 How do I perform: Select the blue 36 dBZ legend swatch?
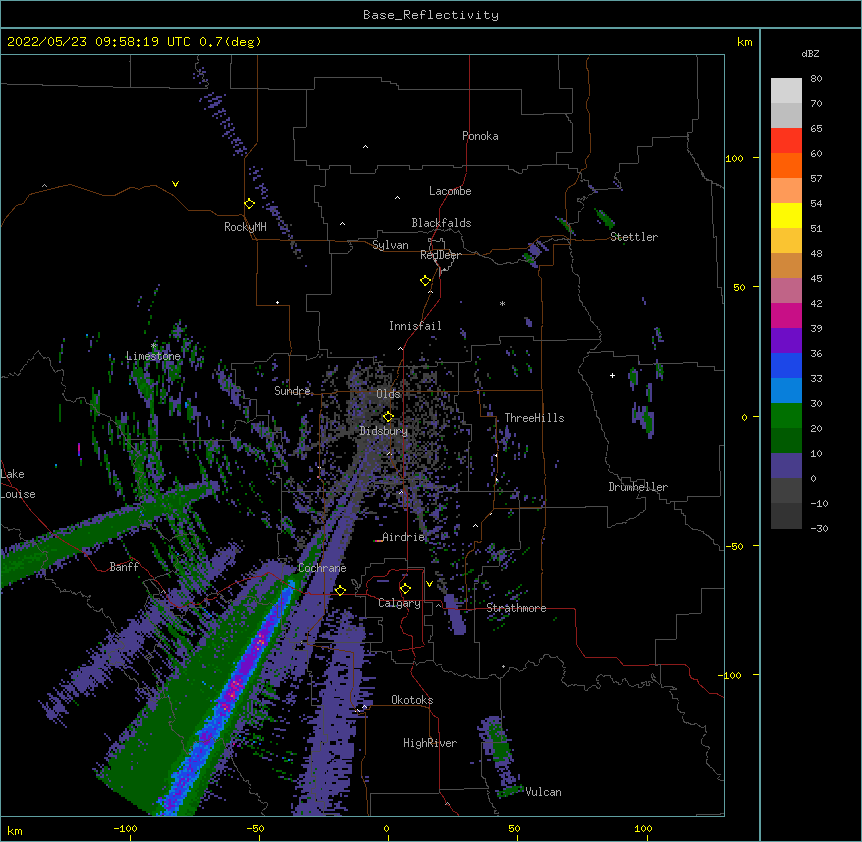(x=786, y=365)
